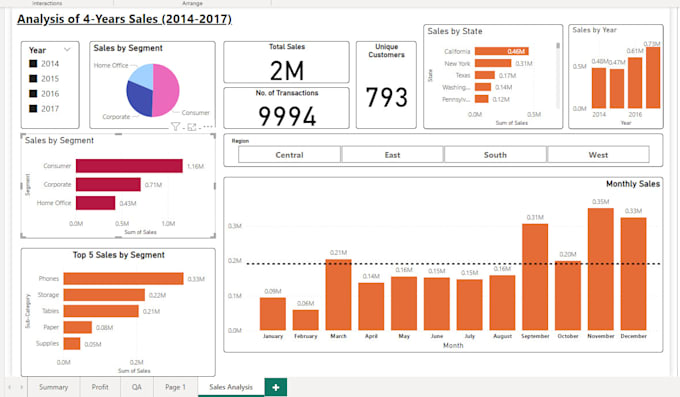Select the light blue Home Office pie slice

click(142, 75)
